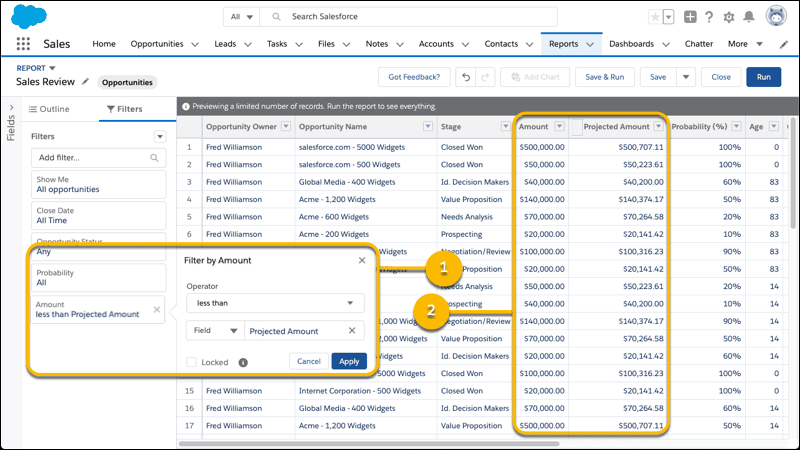Open the Accounts tab
Viewport: 800px width, 450px height.
pyautogui.click(x=436, y=44)
